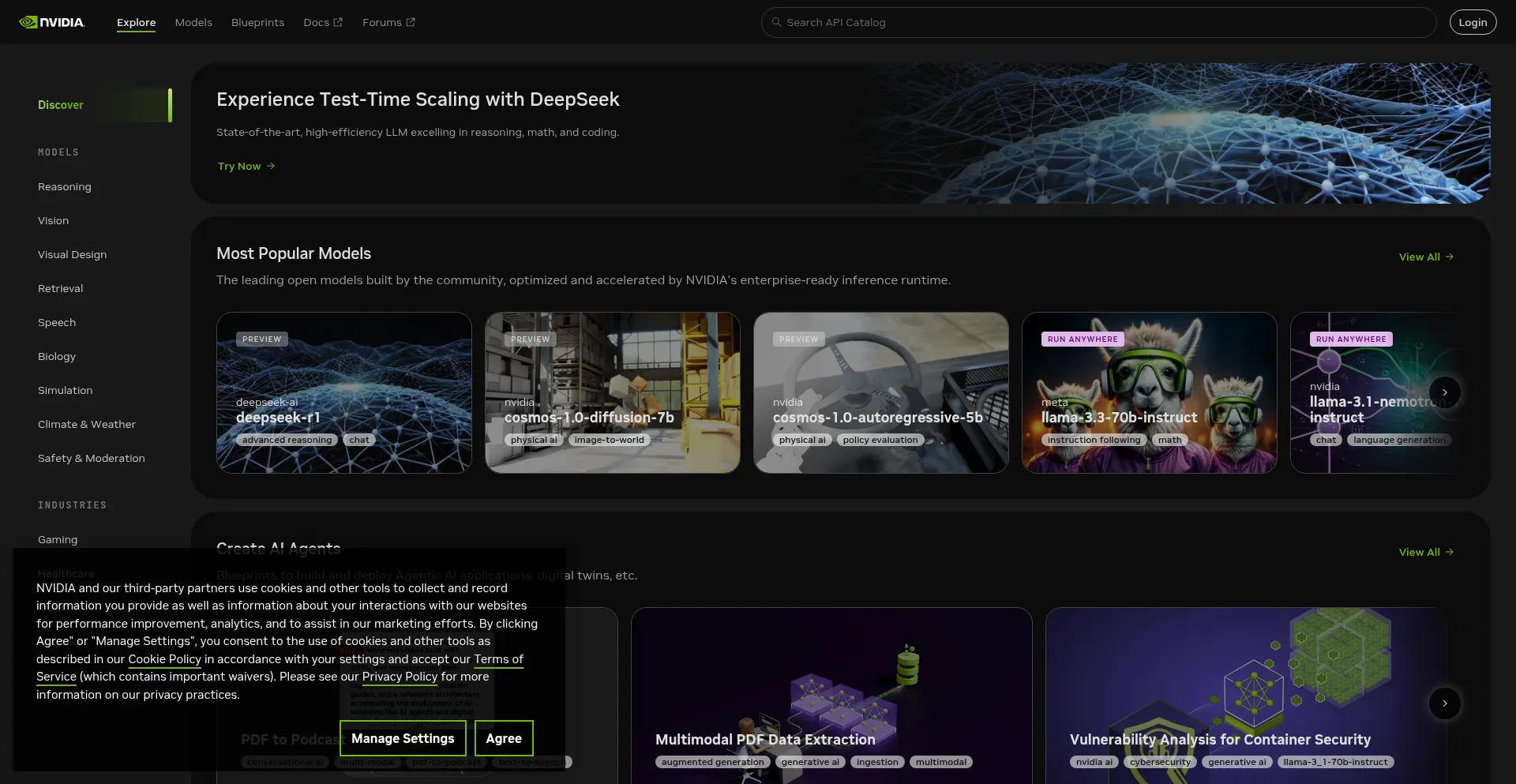This screenshot has height=784, width=1516.
Task: Click Try Now on the DeepSeek banner
Action: pyautogui.click(x=246, y=166)
